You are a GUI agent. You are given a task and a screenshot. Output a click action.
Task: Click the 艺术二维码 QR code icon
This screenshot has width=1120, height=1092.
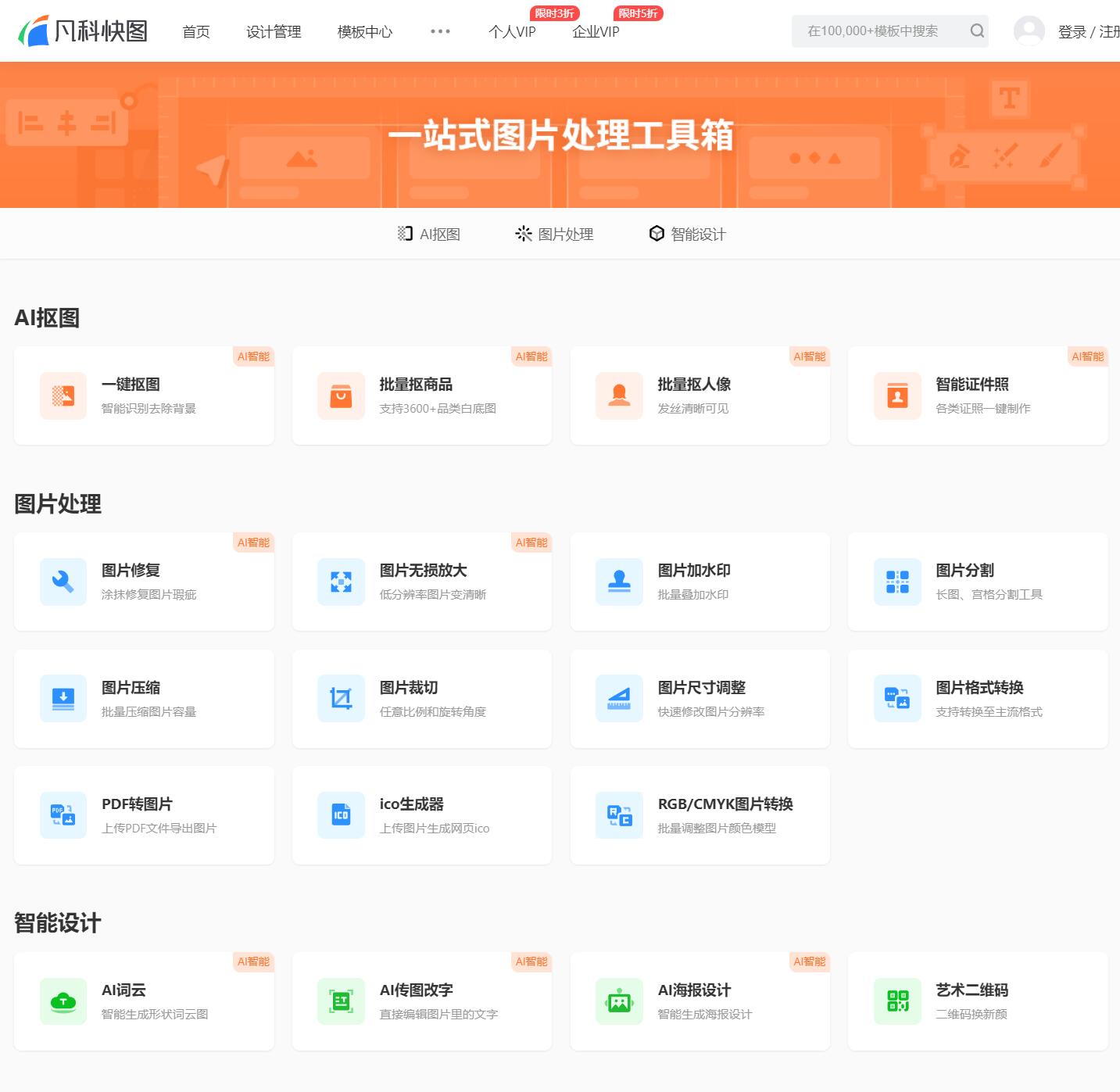[x=896, y=1001]
